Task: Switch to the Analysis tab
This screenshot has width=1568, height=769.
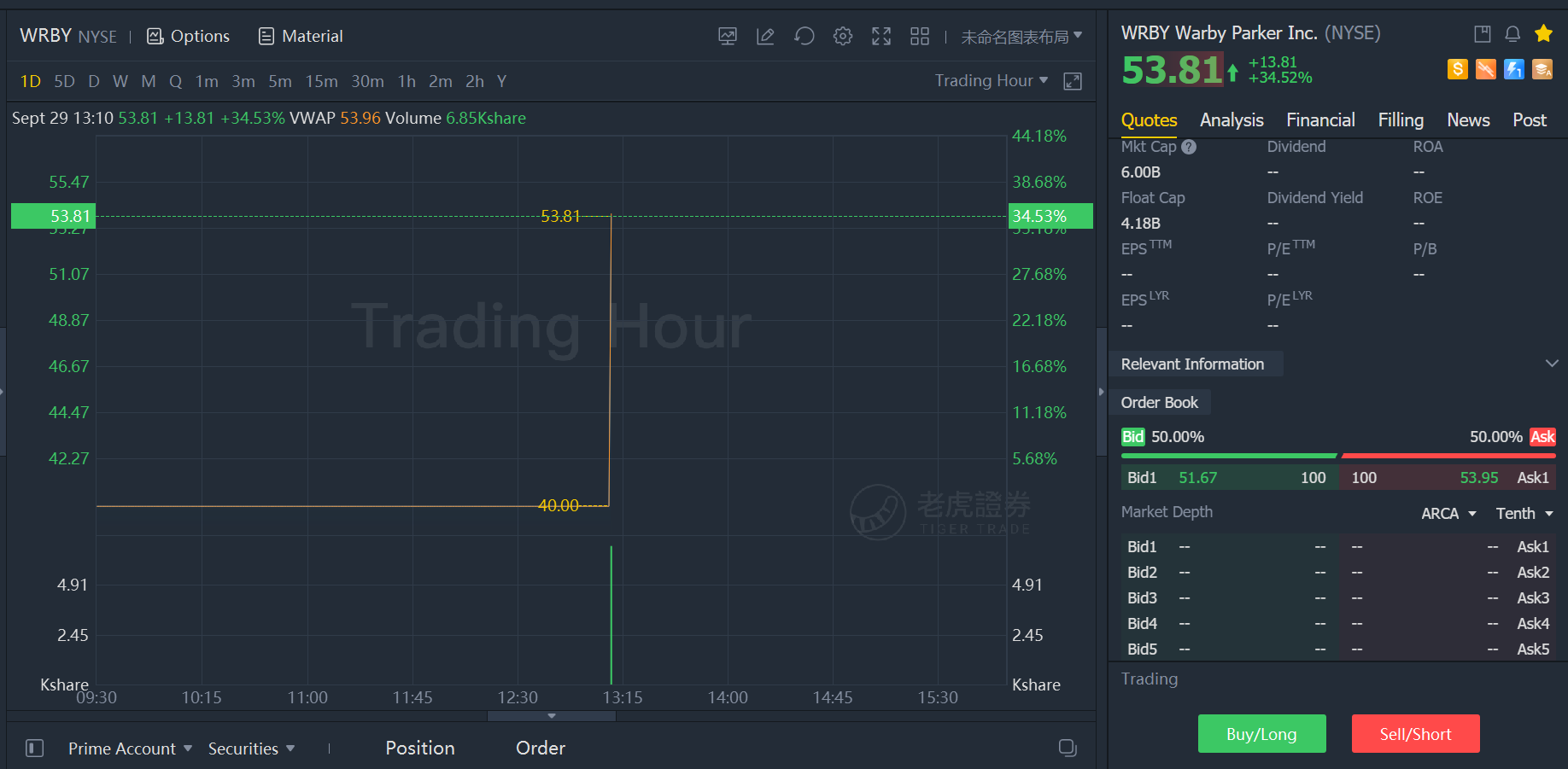Action: coord(1232,120)
